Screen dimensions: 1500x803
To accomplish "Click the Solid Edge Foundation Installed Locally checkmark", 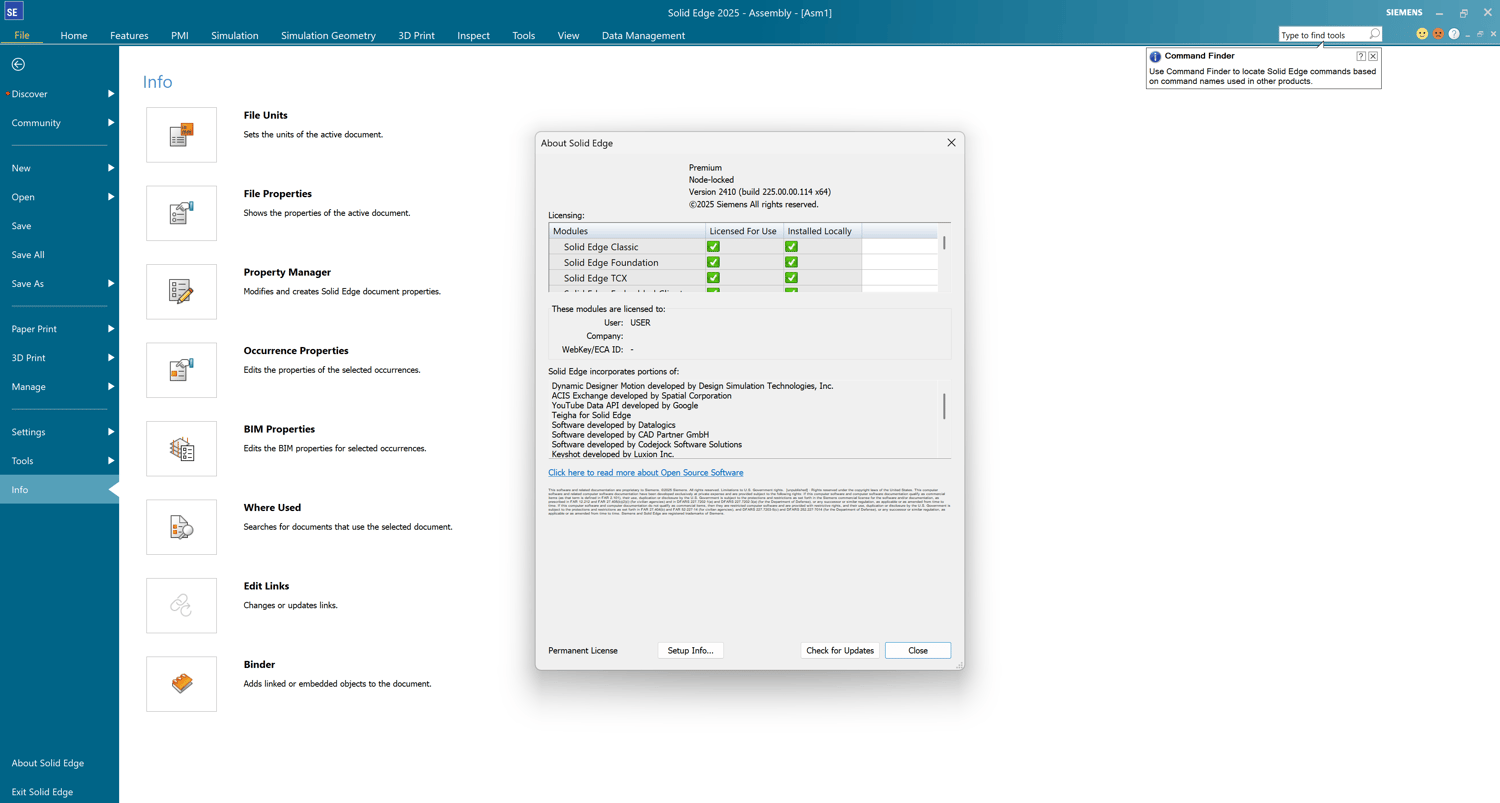I will (791, 262).
